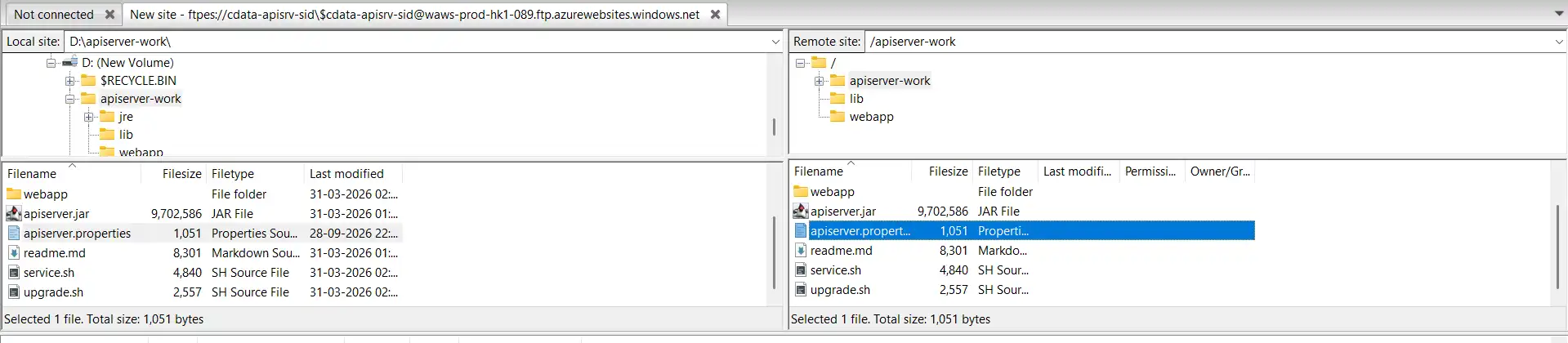The image size is (1568, 343).
Task: Click local service.sh filename text
Action: coord(49,273)
